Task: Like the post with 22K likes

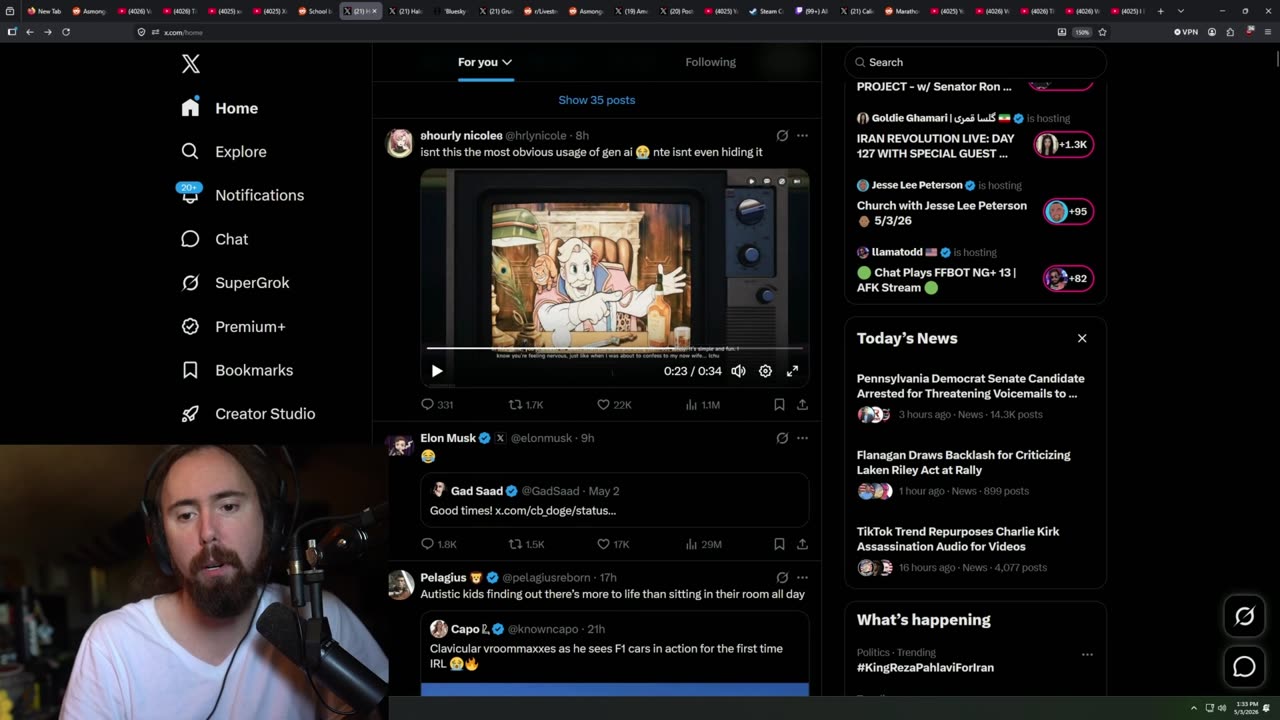Action: 614,405
